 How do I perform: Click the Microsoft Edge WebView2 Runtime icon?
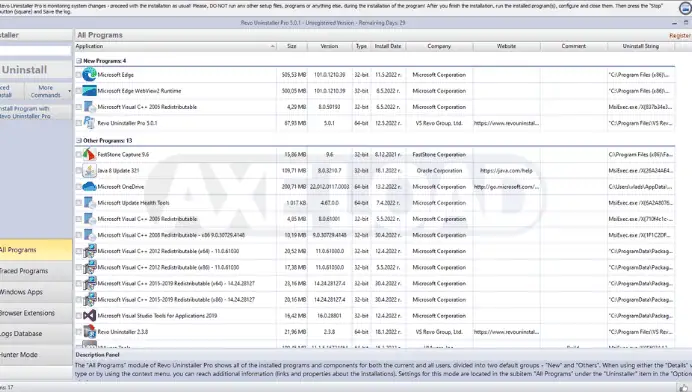[x=90, y=90]
